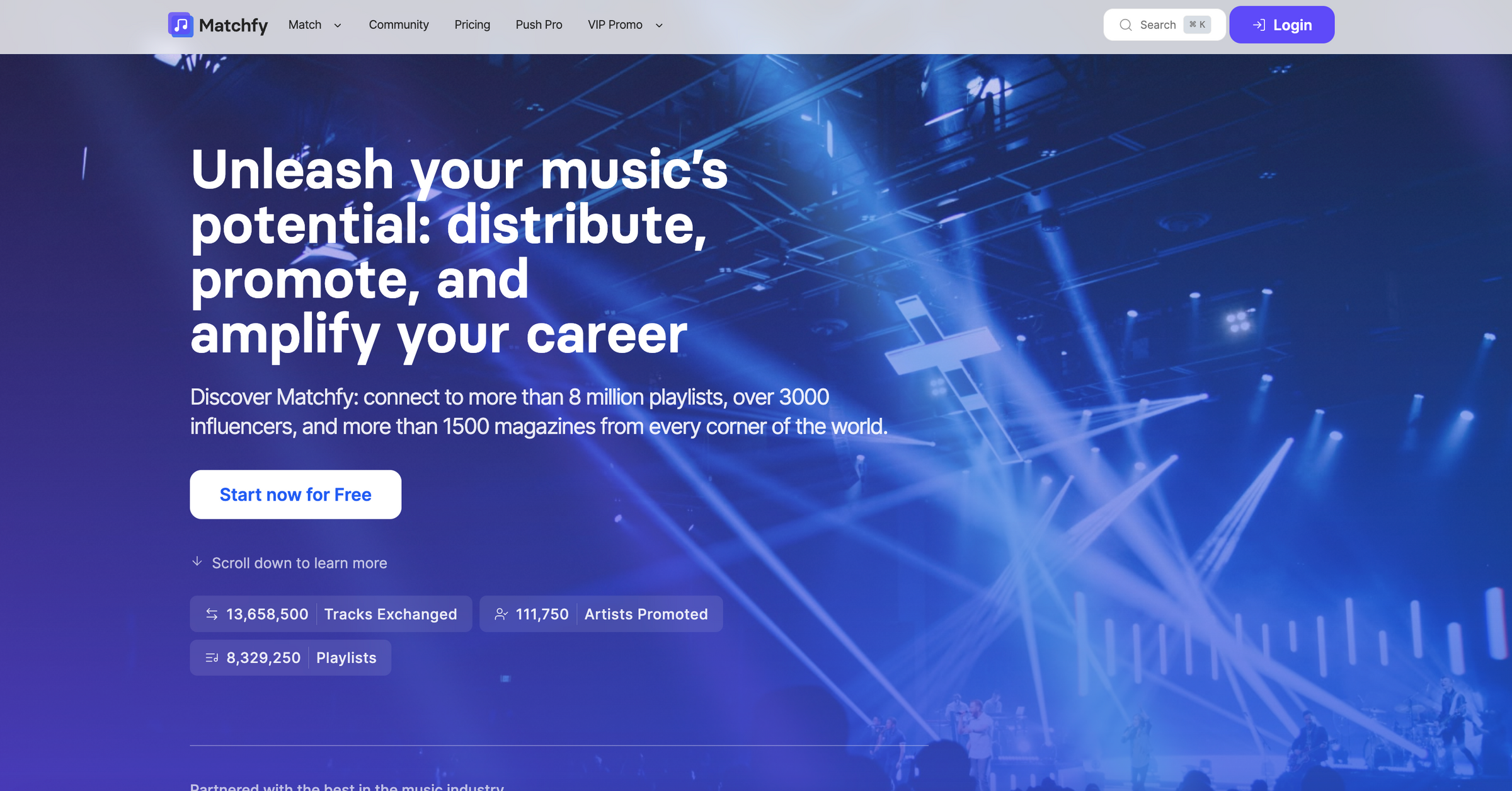1512x791 pixels.
Task: Open the Community page
Action: (398, 25)
